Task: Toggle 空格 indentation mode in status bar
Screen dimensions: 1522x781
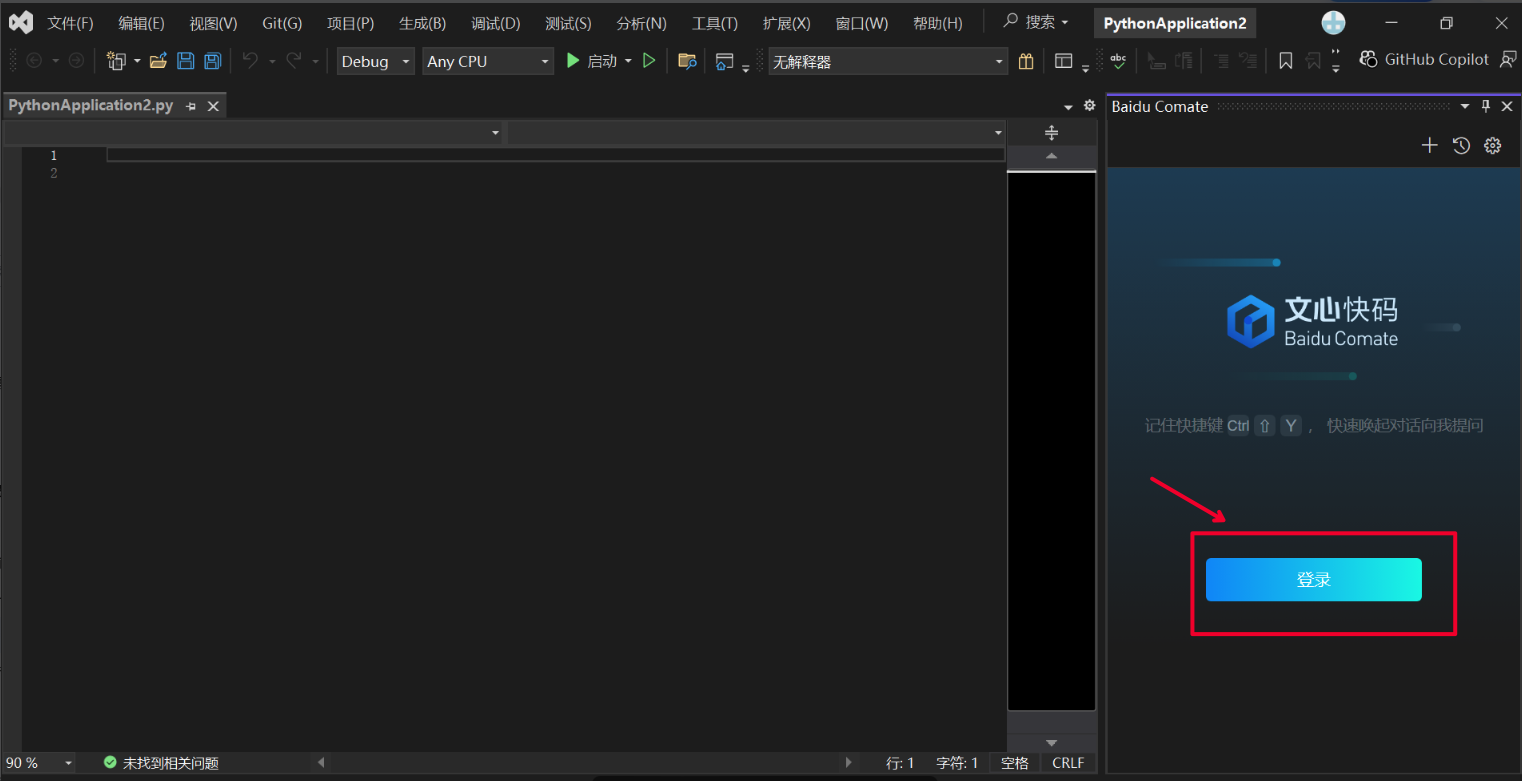Action: point(1014,763)
